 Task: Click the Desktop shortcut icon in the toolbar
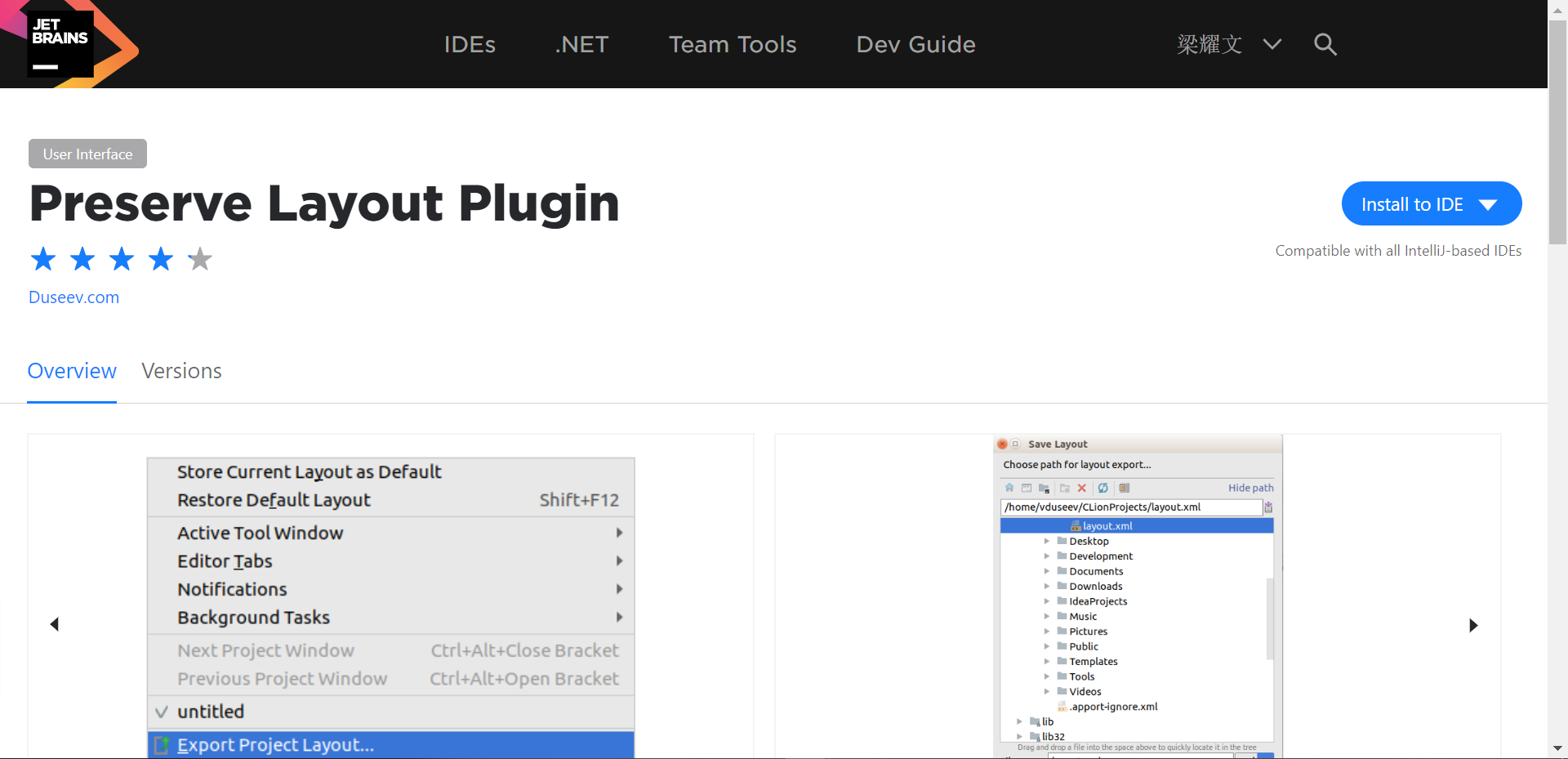(x=1027, y=488)
